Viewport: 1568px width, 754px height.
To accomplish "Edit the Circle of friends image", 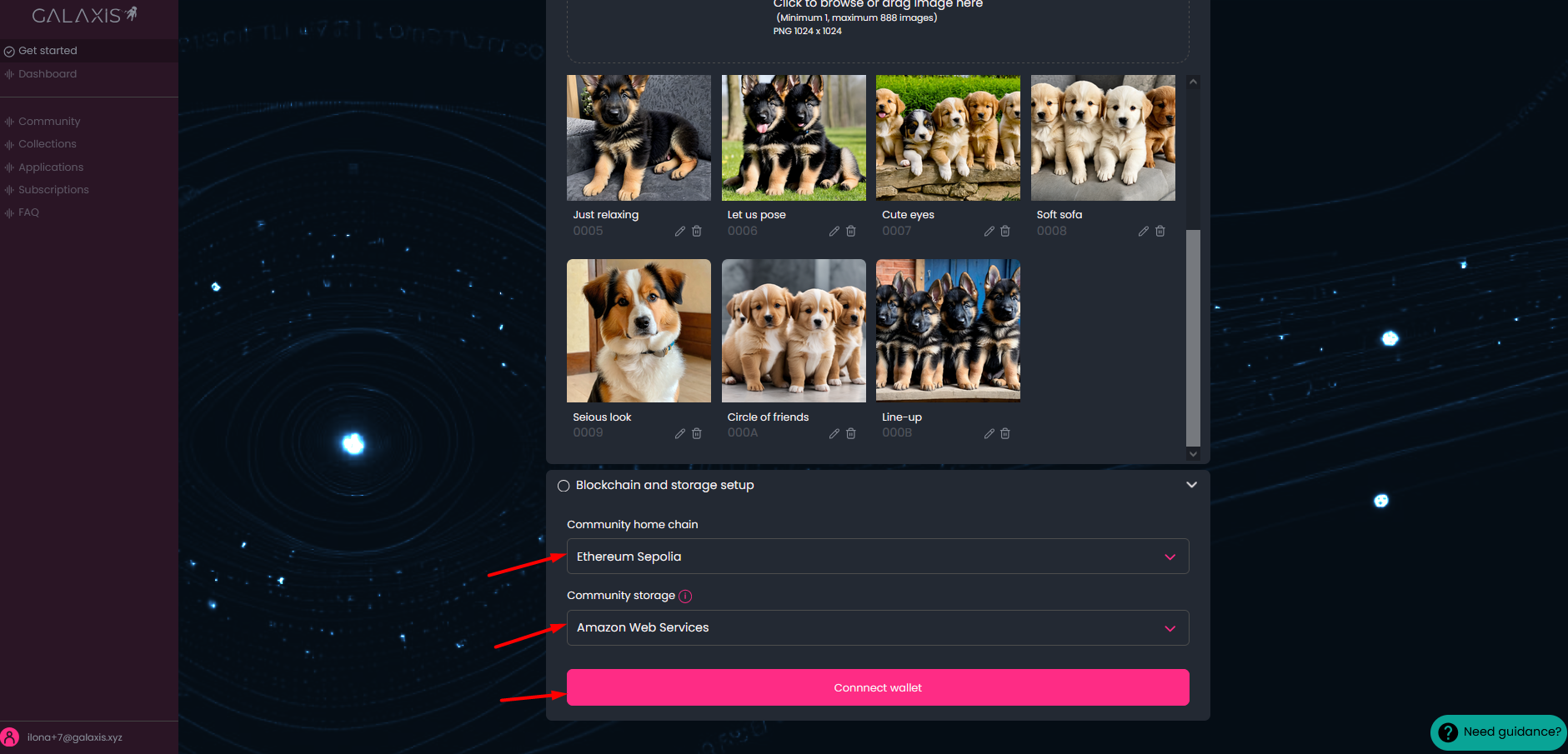I will coord(834,434).
